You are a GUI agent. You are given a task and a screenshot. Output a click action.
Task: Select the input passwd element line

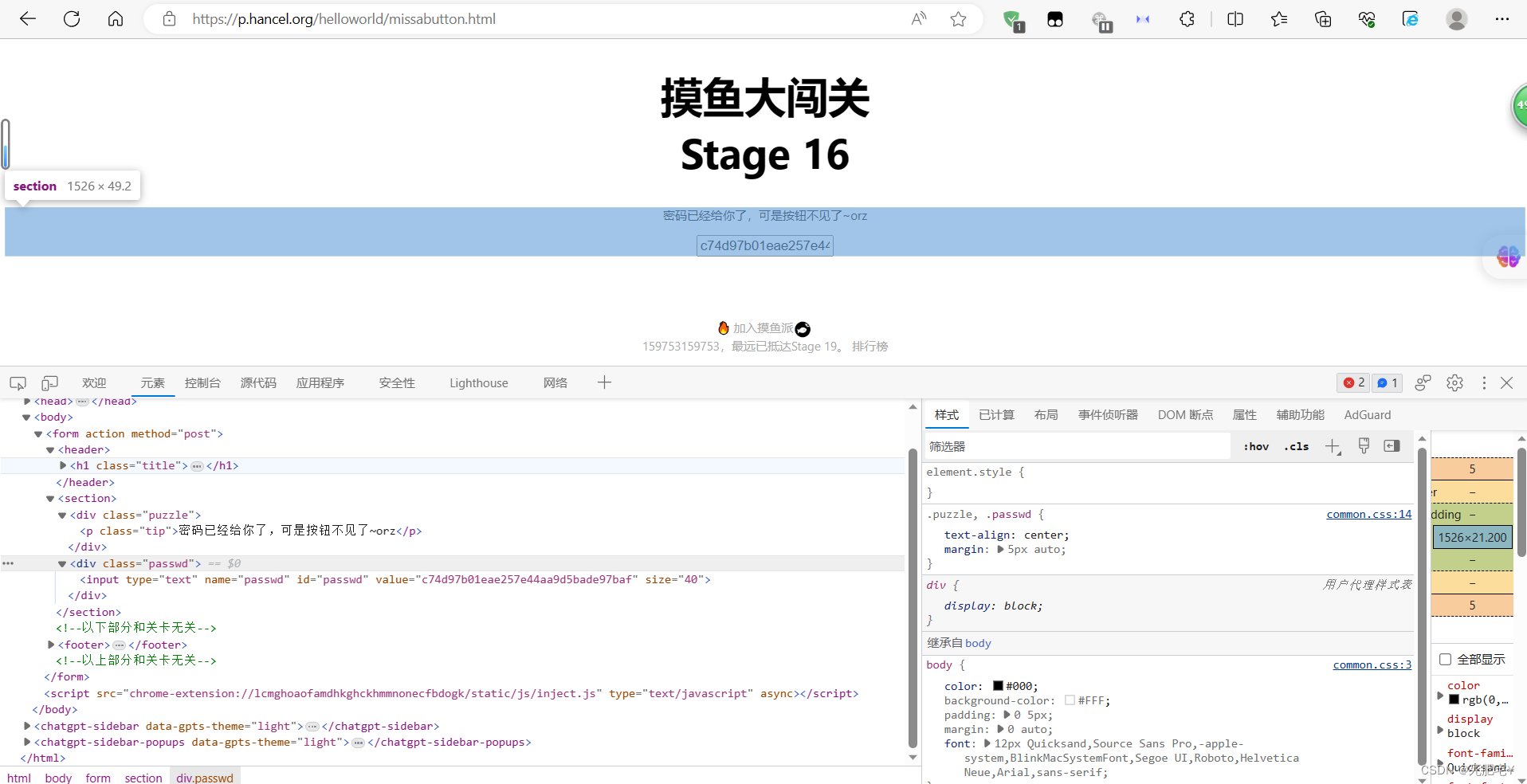point(395,580)
